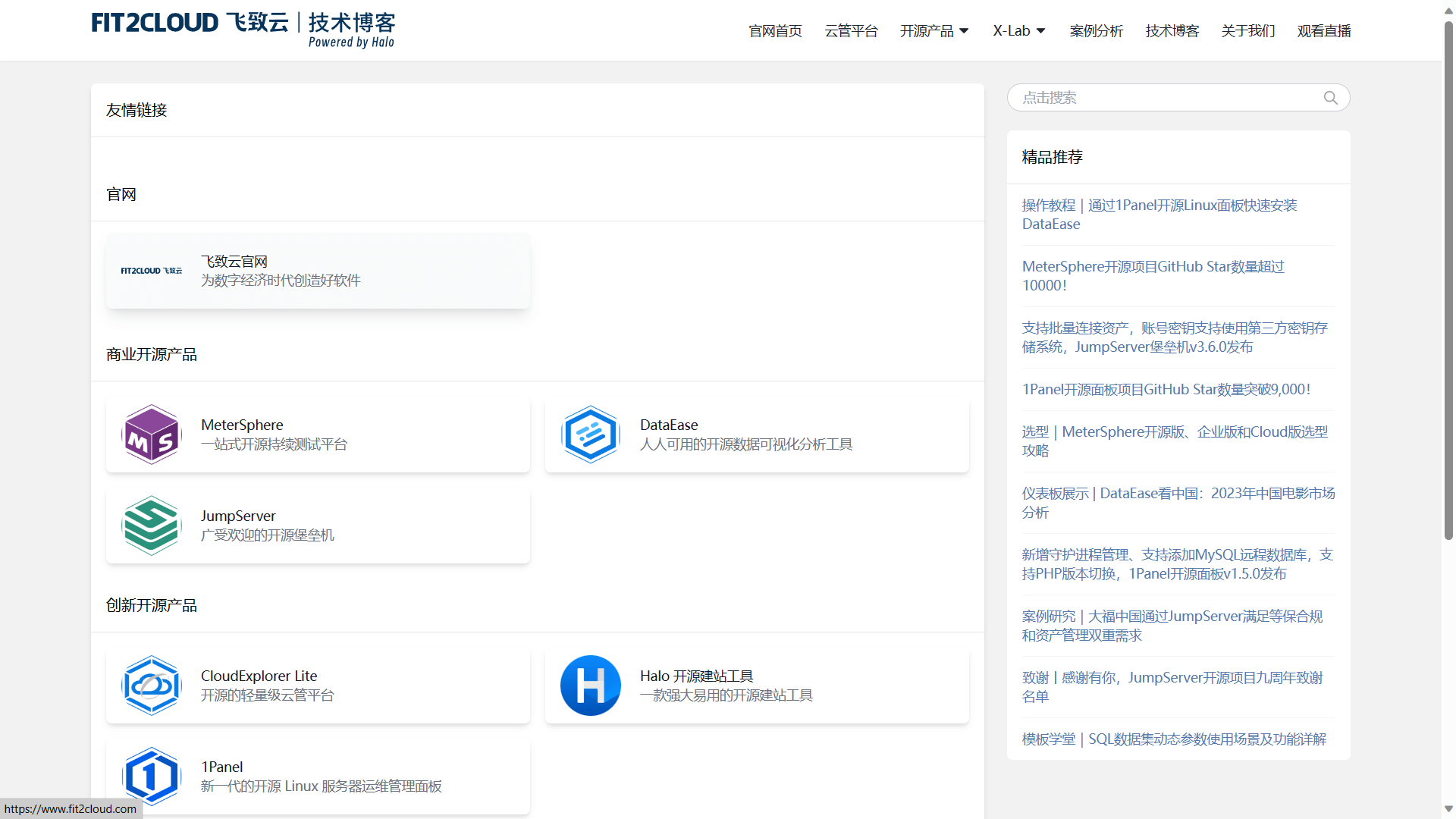Click the 一站式开源持续测试平台 description text
The height and width of the screenshot is (819, 1456).
pyautogui.click(x=274, y=444)
